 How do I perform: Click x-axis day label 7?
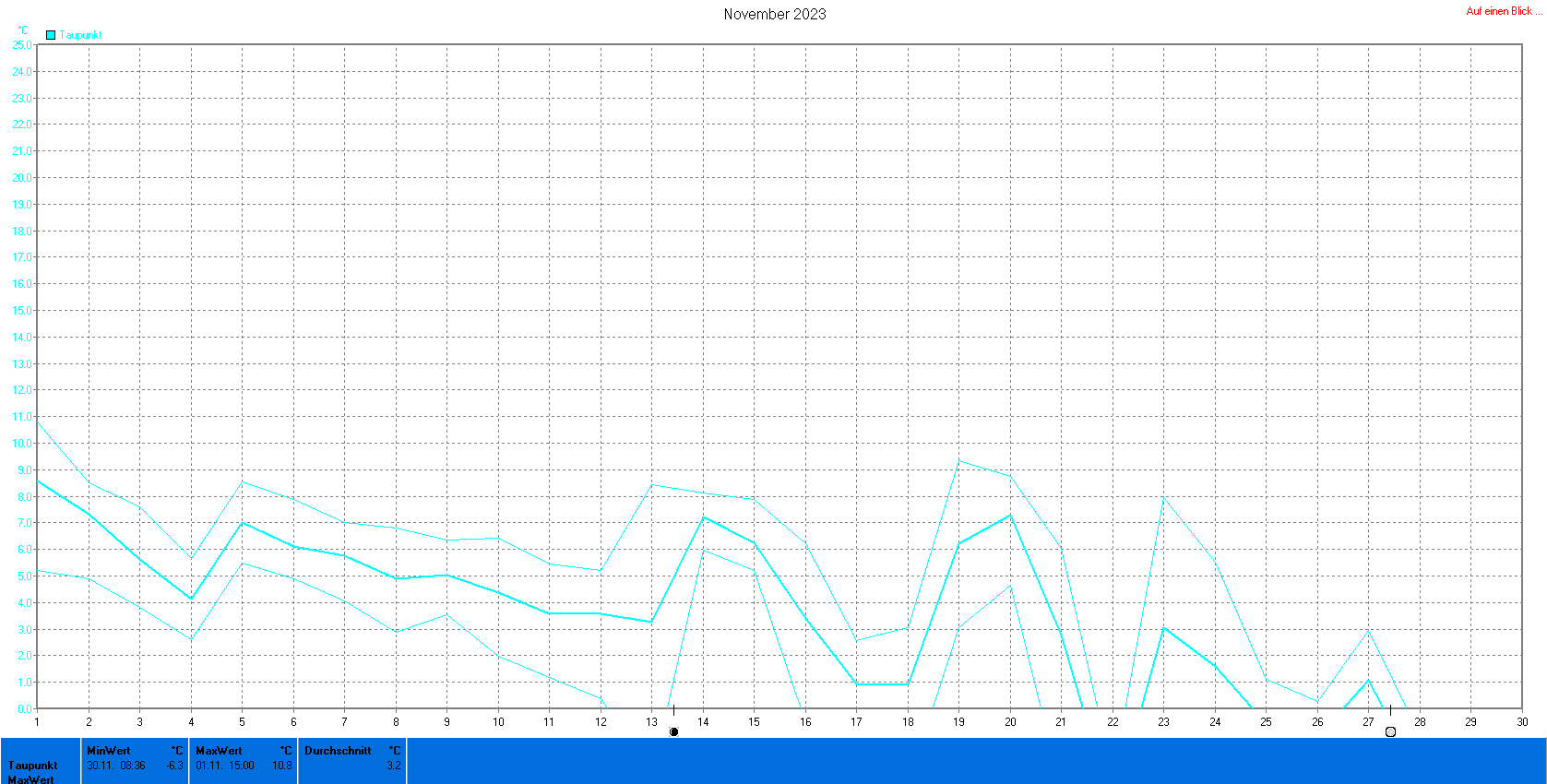pyautogui.click(x=344, y=722)
